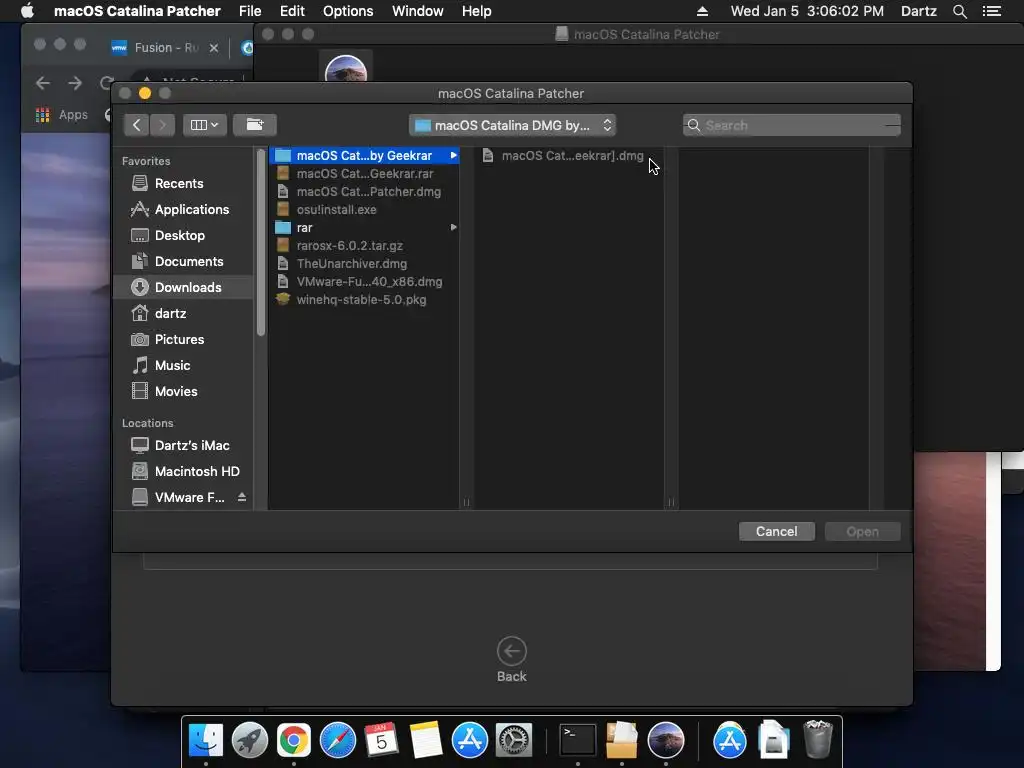
Task: Open the view mode dropdown (columns)
Action: coord(204,125)
